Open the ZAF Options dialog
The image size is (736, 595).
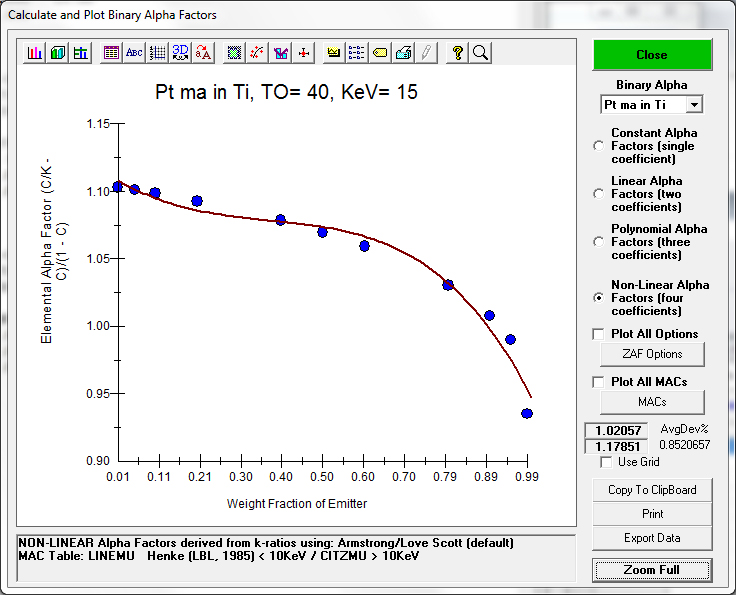[651, 354]
